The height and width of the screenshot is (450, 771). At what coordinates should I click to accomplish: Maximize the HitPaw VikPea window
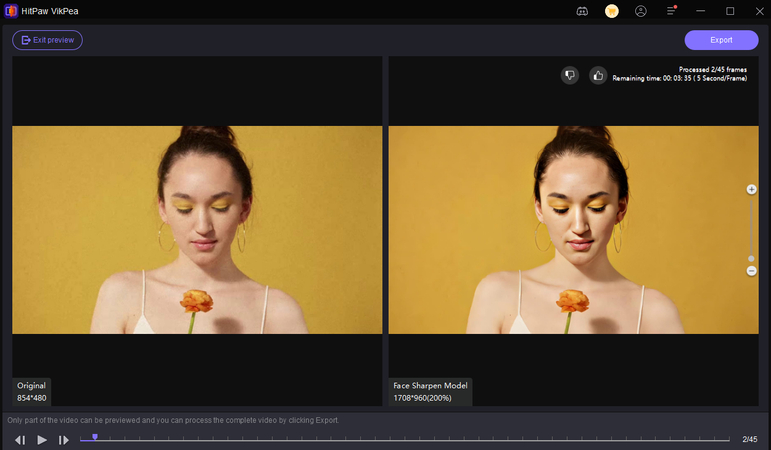tap(730, 11)
